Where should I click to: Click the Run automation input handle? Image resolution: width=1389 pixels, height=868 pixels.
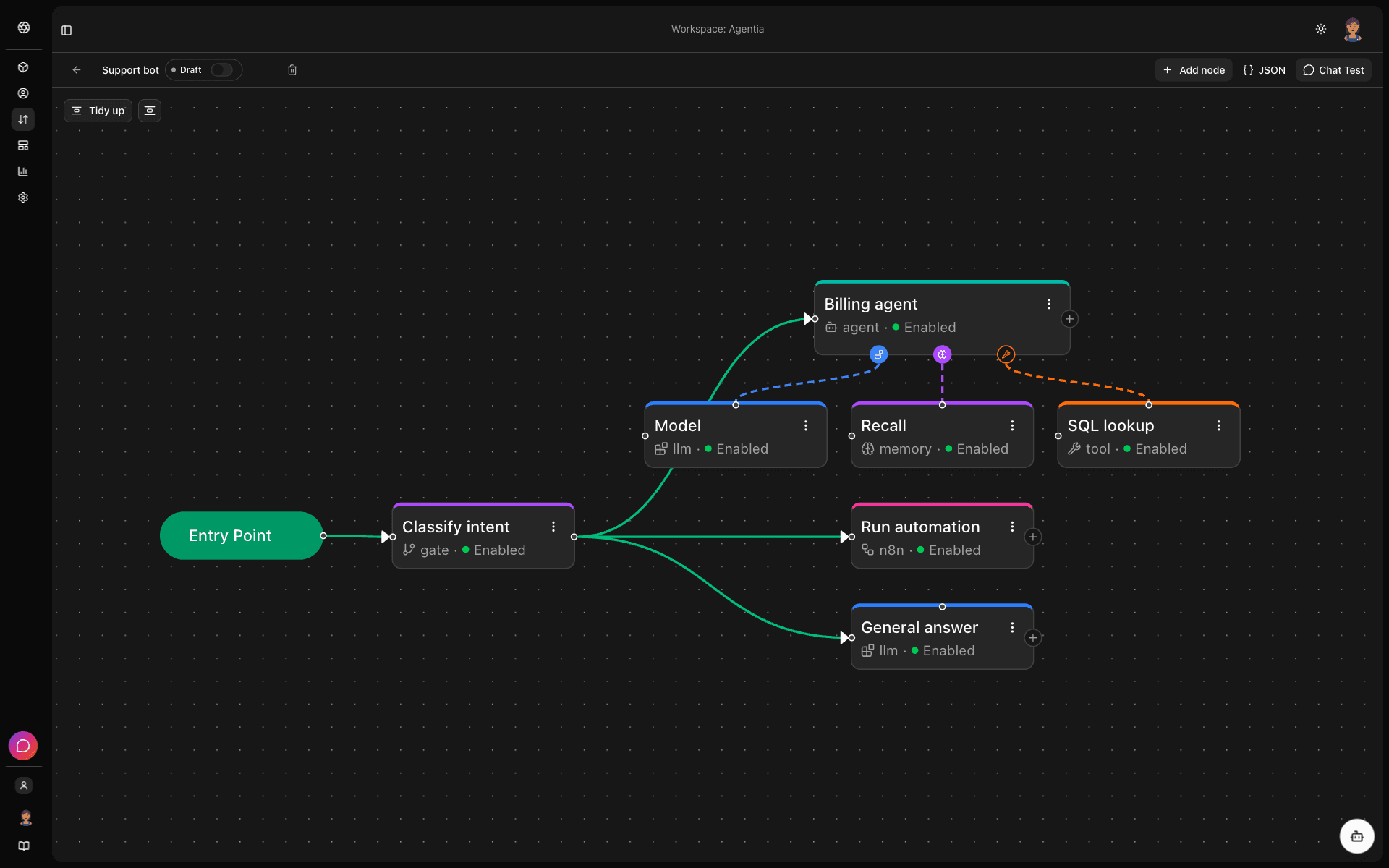pos(851,537)
